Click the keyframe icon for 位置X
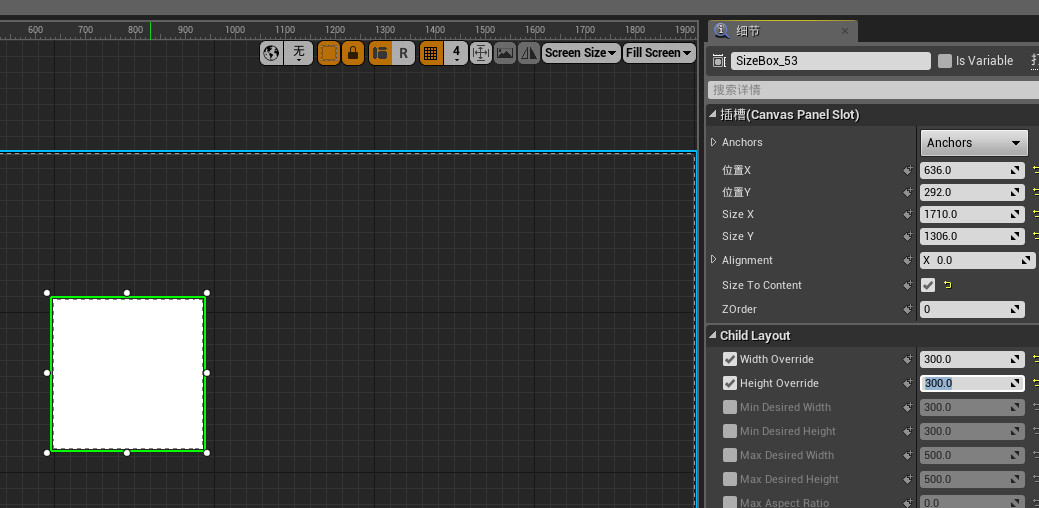The width and height of the screenshot is (1039, 508). coord(908,170)
